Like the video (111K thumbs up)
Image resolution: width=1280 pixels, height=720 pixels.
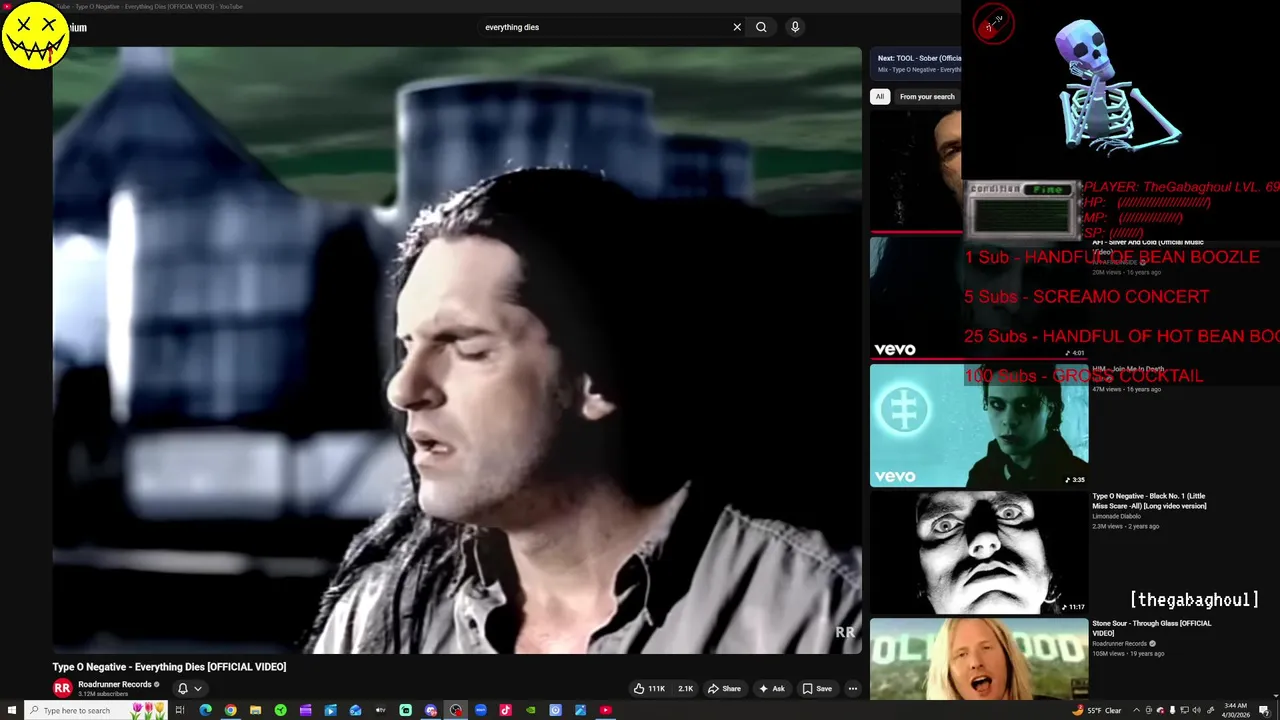(x=648, y=688)
